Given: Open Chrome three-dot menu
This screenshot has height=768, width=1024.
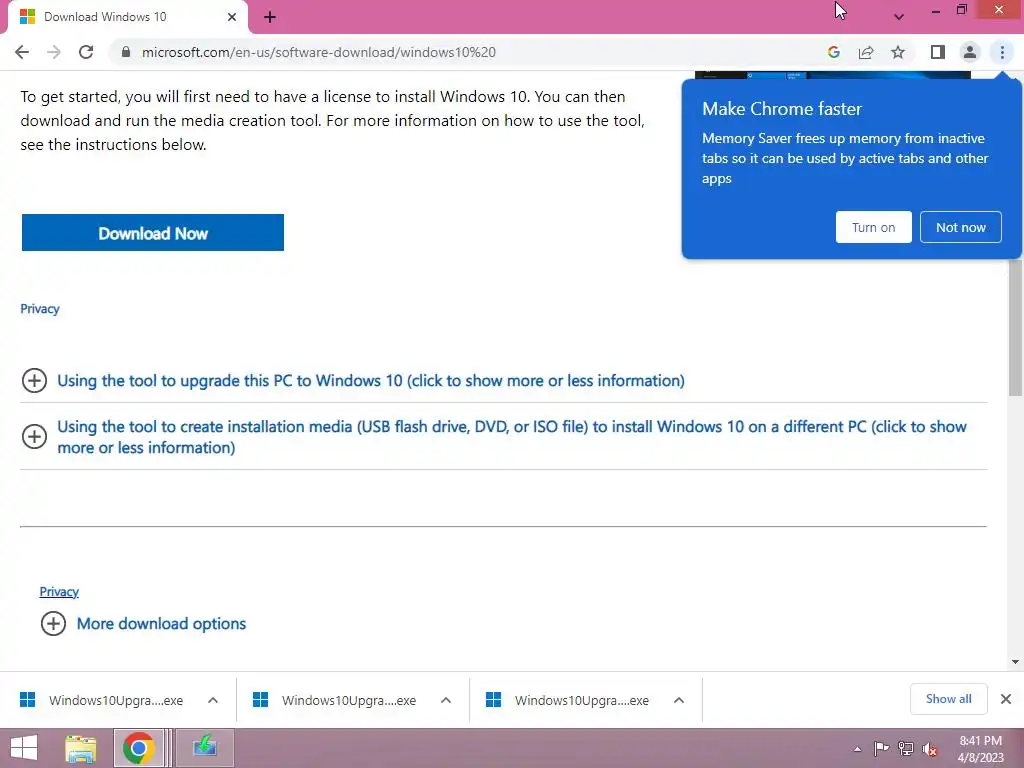Looking at the screenshot, I should coord(1002,52).
